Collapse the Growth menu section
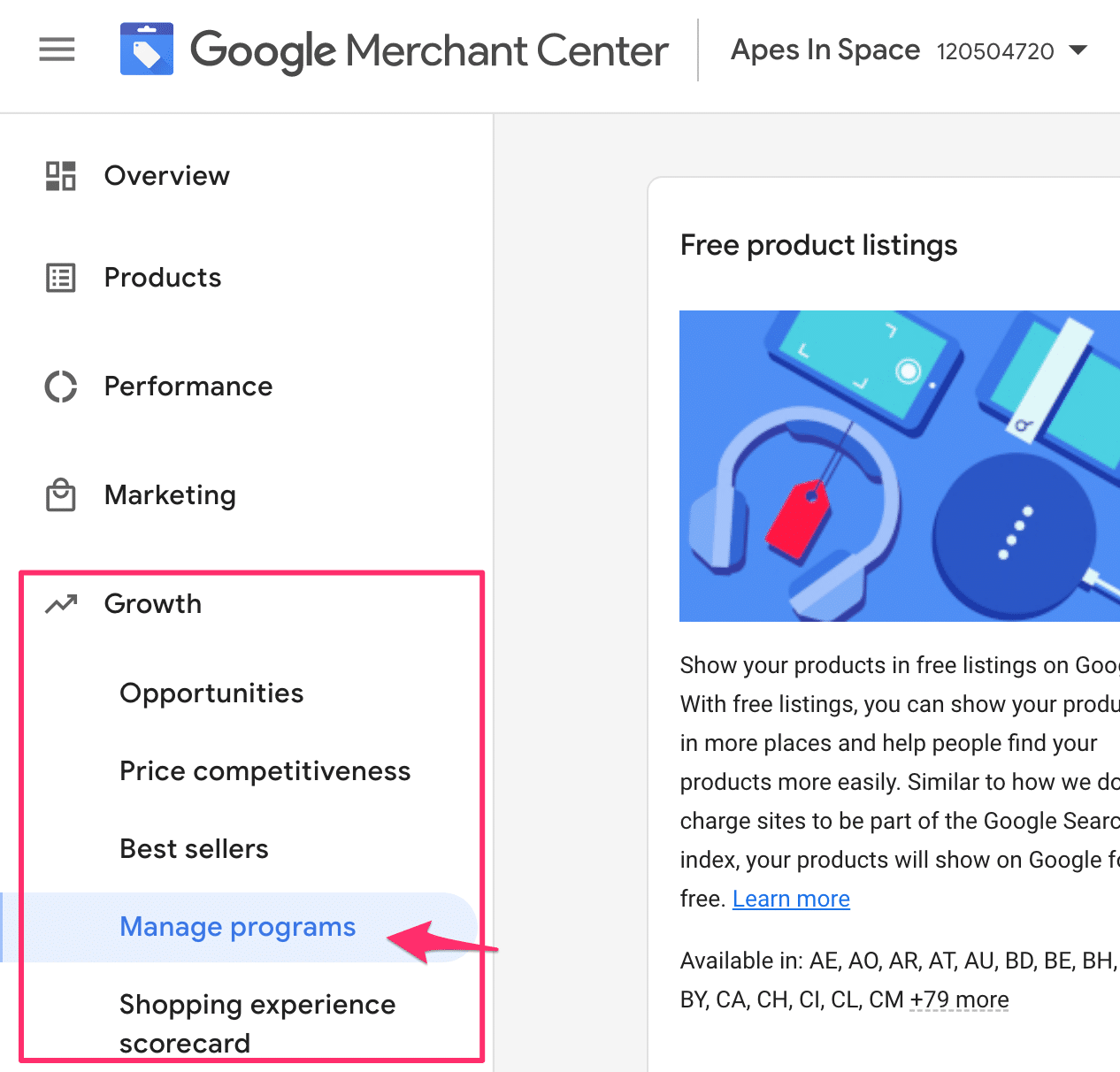 (x=153, y=604)
